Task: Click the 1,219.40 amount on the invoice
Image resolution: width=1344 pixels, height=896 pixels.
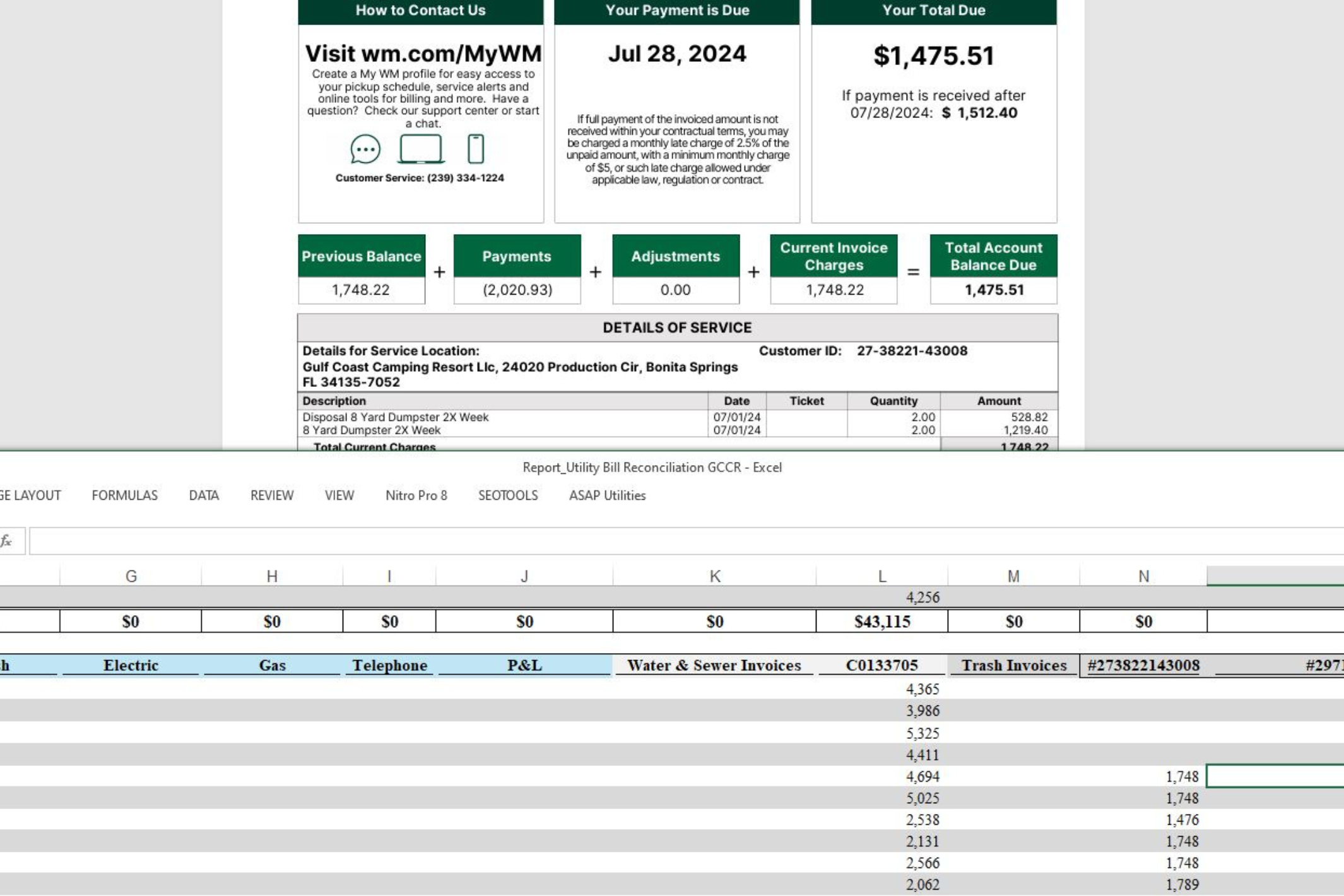Action: (x=1026, y=430)
